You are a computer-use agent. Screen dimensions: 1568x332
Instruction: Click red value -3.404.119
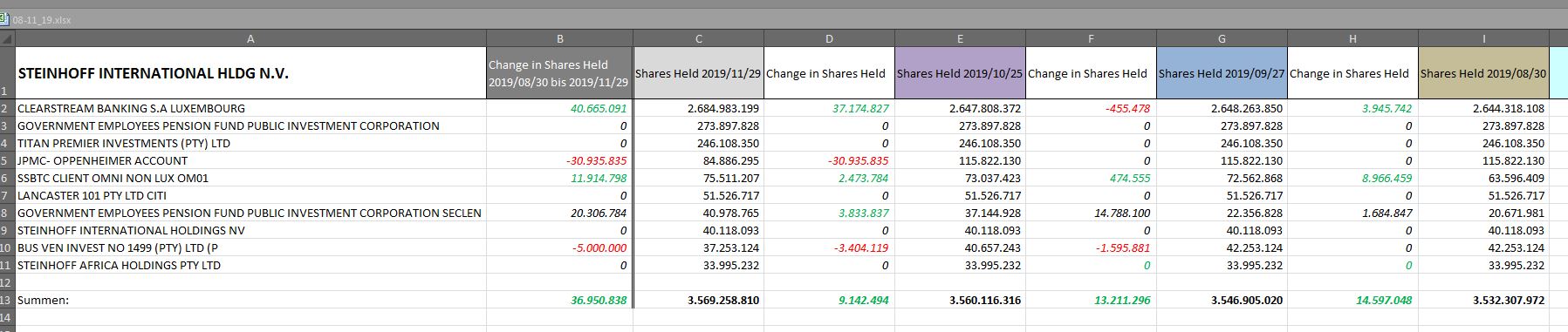pos(862,247)
